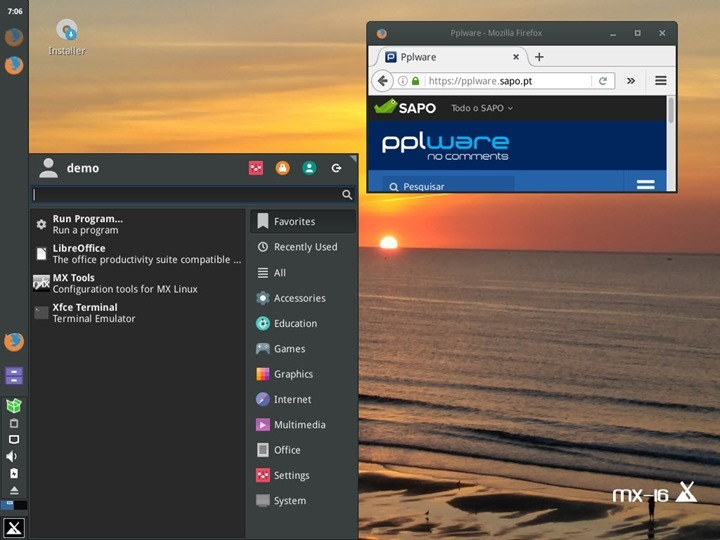Screen dimensions: 720x540
Task: Click the Firefox reload page button
Action: coord(603,81)
